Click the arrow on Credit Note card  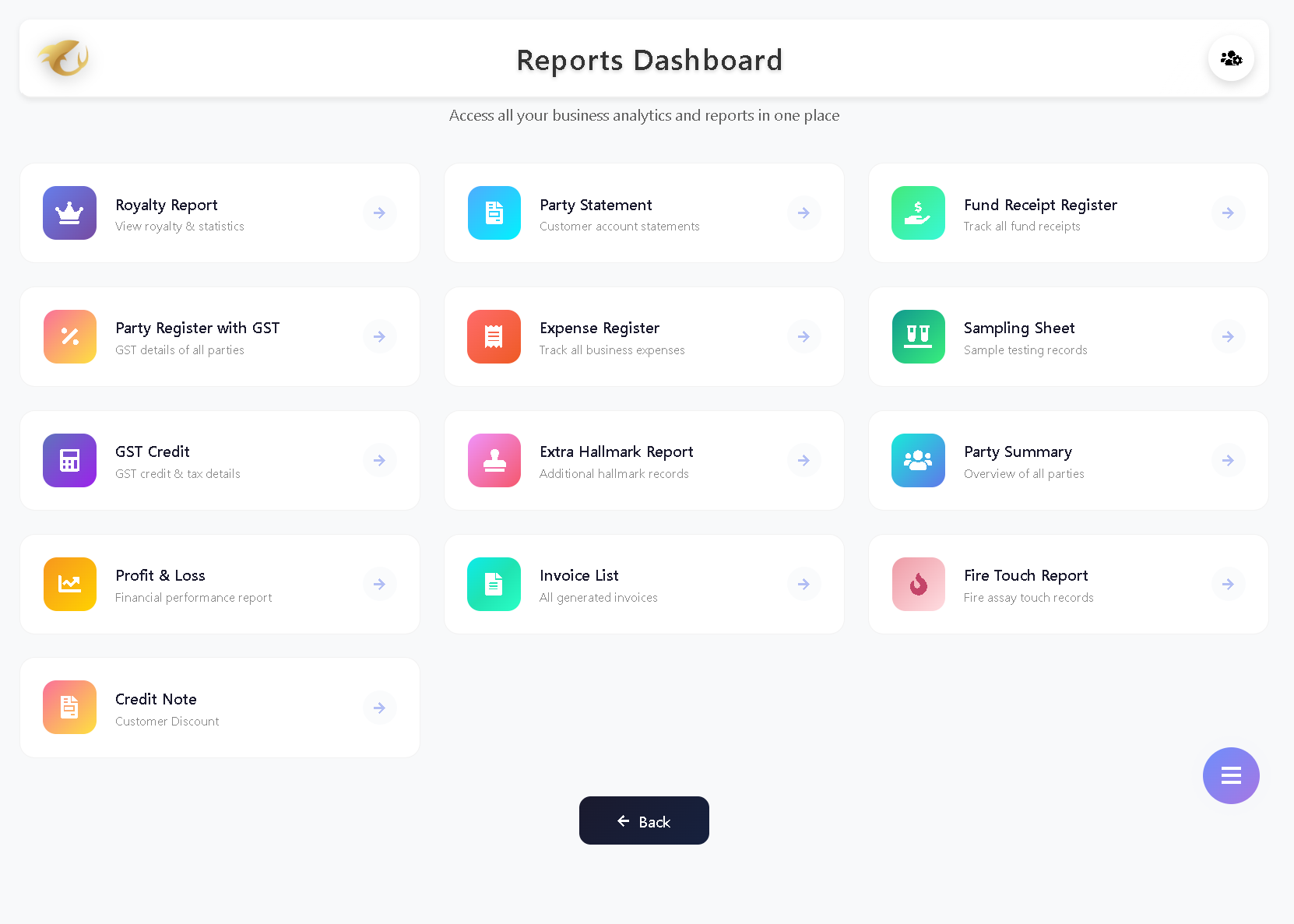click(379, 708)
